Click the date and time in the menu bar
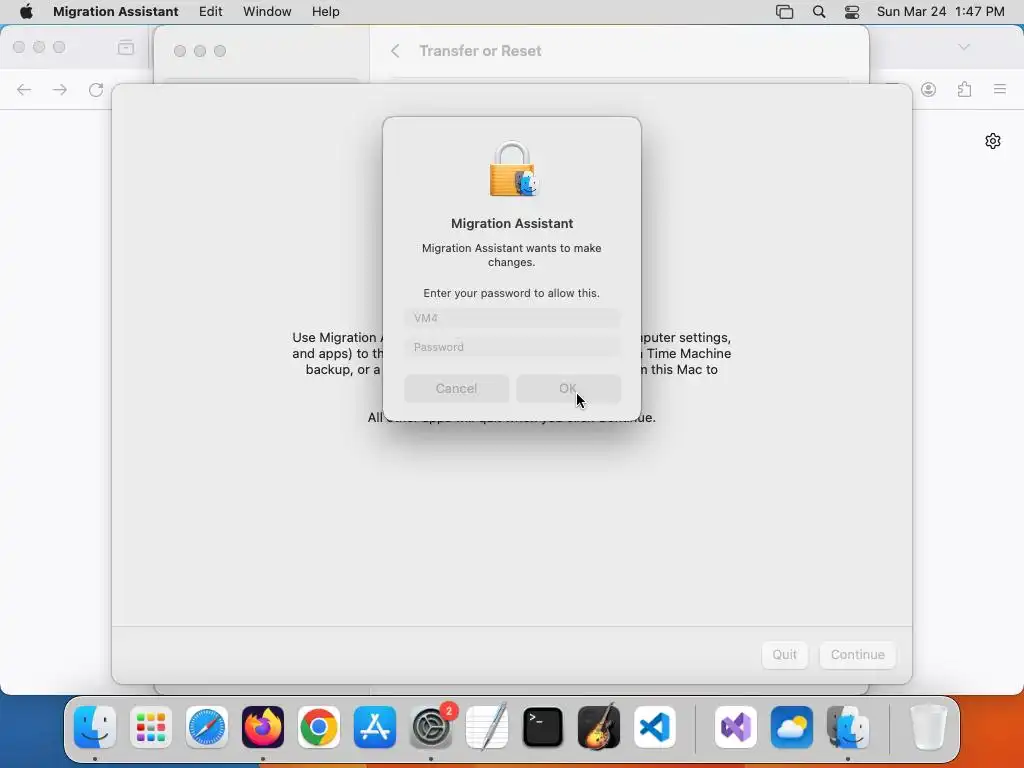 tap(940, 12)
